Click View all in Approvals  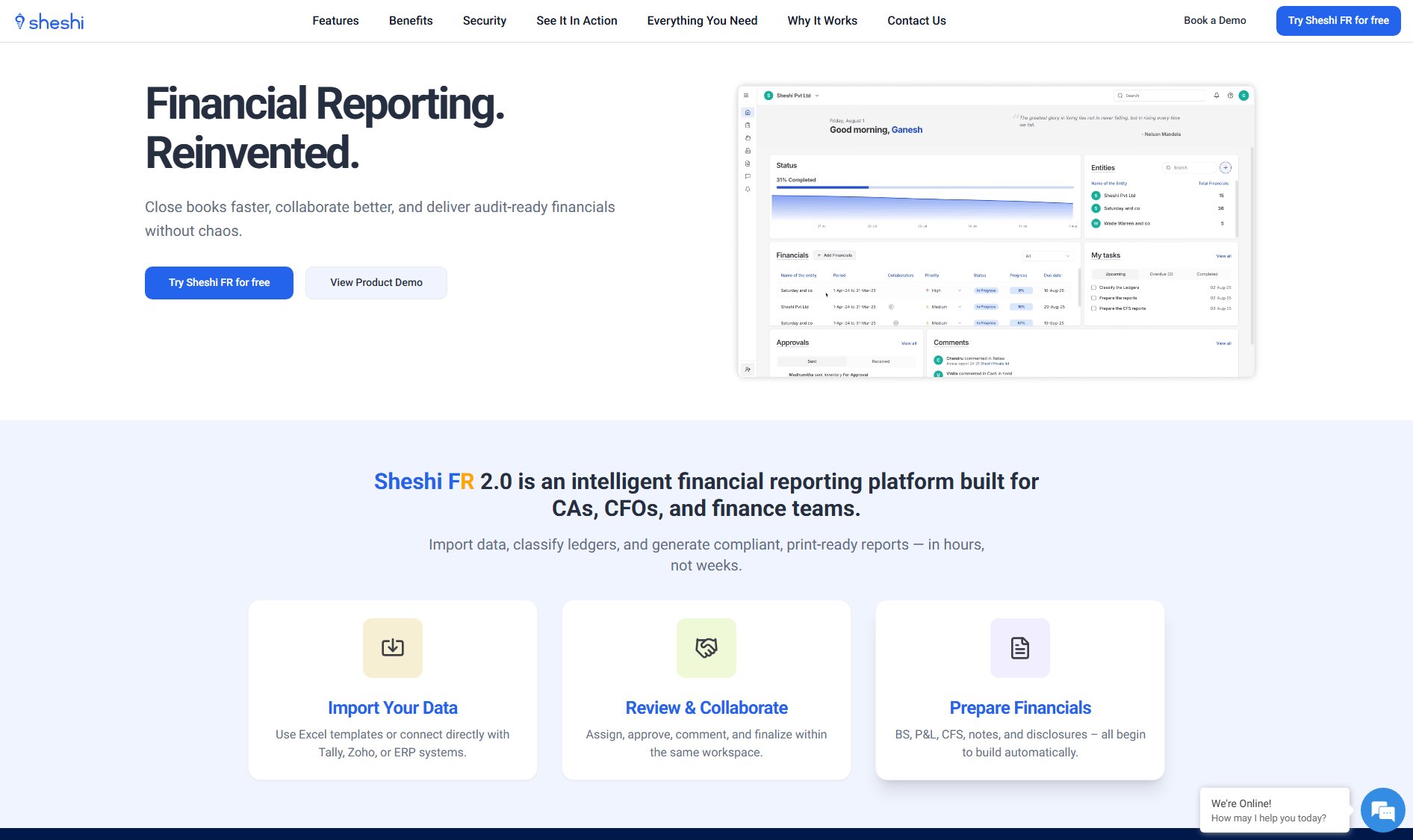coord(909,343)
